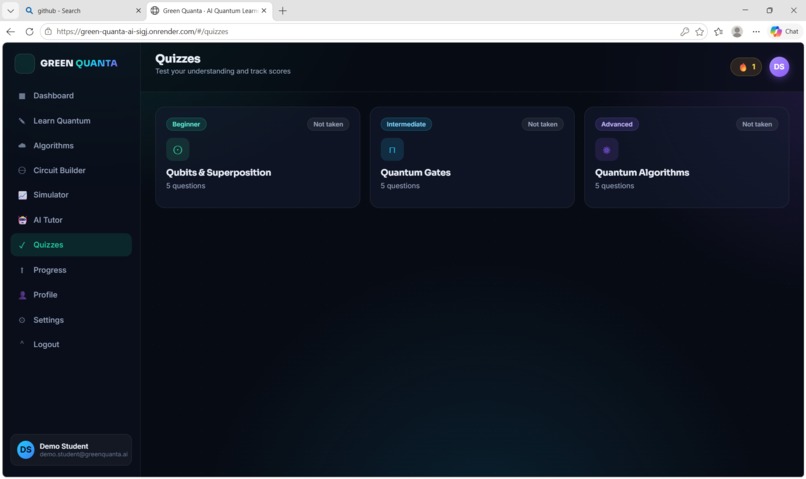This screenshot has height=479, width=806.
Task: Click the Quizzes checkmark icon
Action: point(22,245)
